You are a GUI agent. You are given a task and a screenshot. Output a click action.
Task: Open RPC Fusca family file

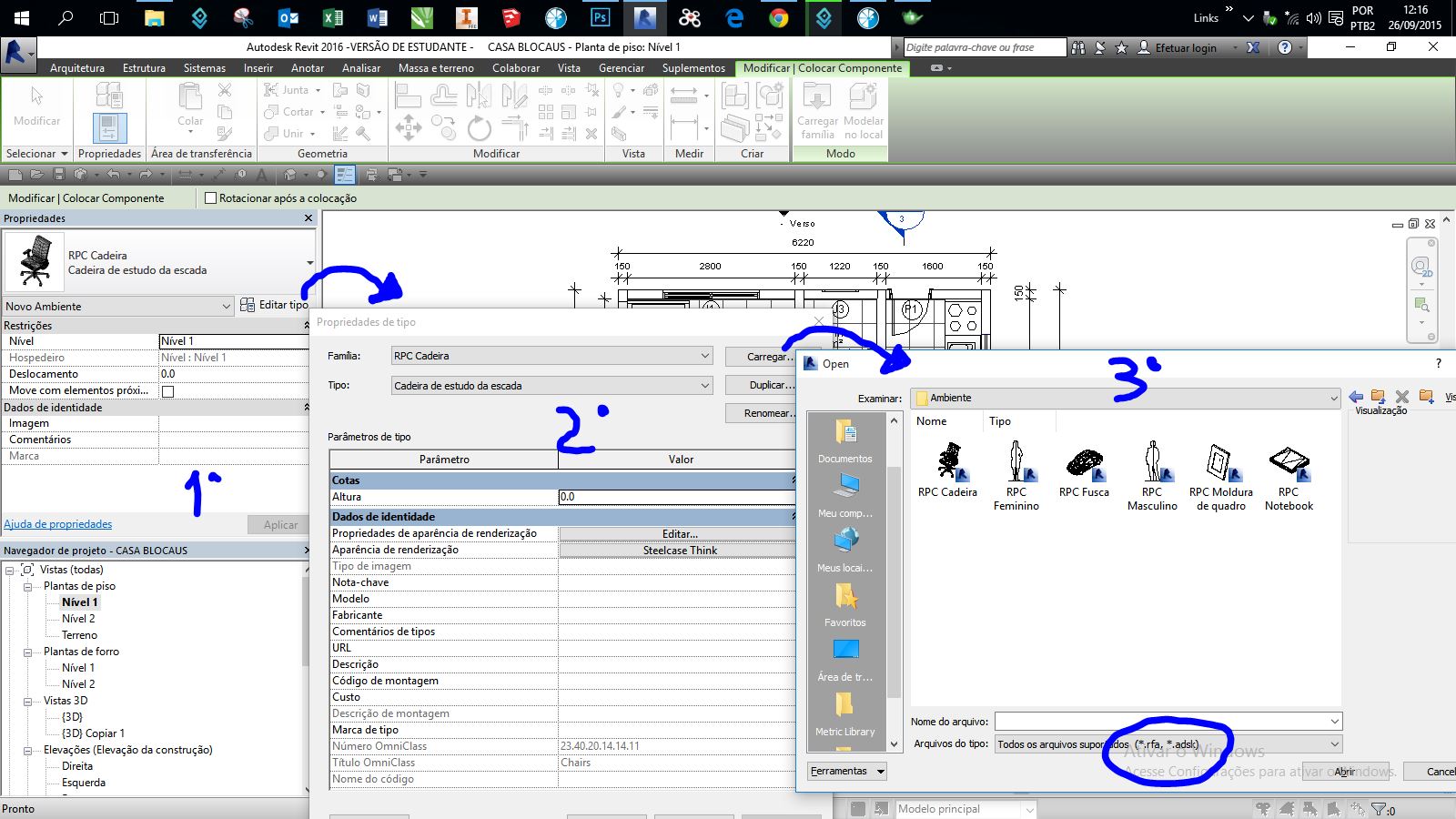pyautogui.click(x=1084, y=471)
